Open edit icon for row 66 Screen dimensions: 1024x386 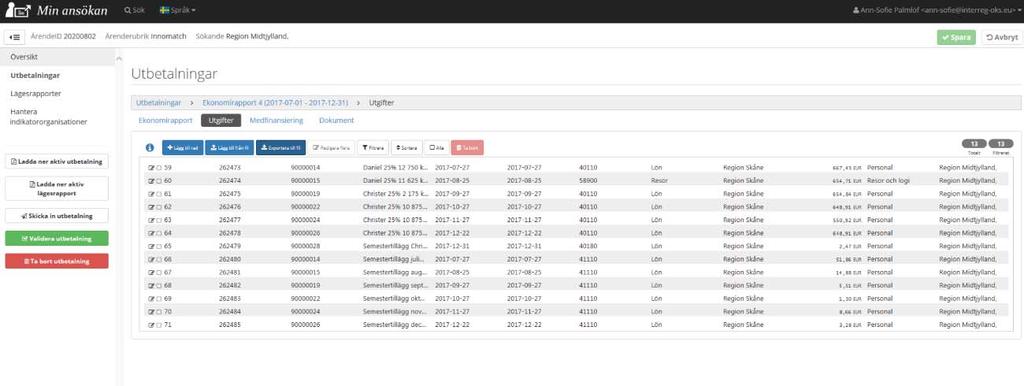coord(152,259)
